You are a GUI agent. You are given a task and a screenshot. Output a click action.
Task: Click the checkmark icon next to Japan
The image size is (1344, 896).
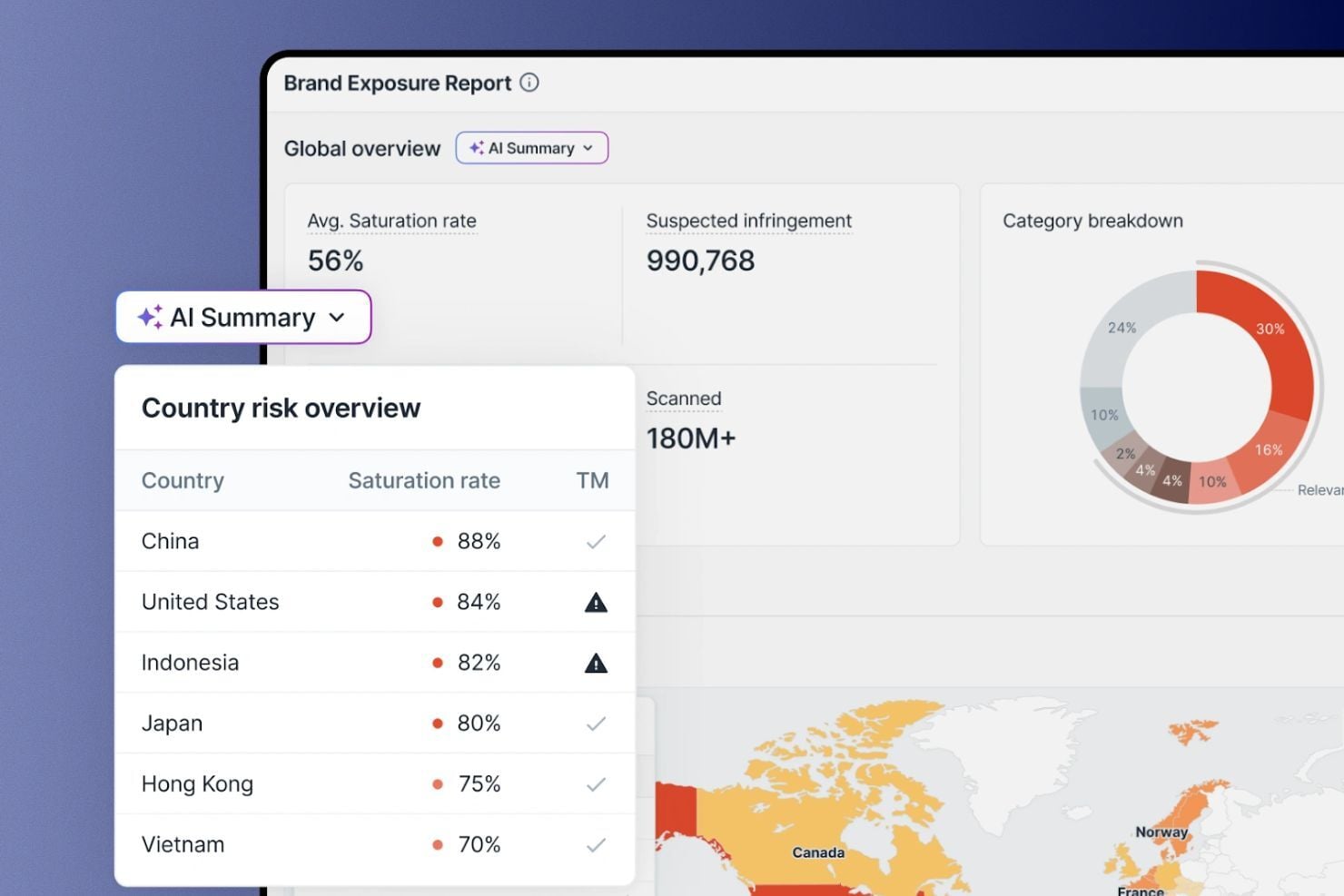point(596,724)
